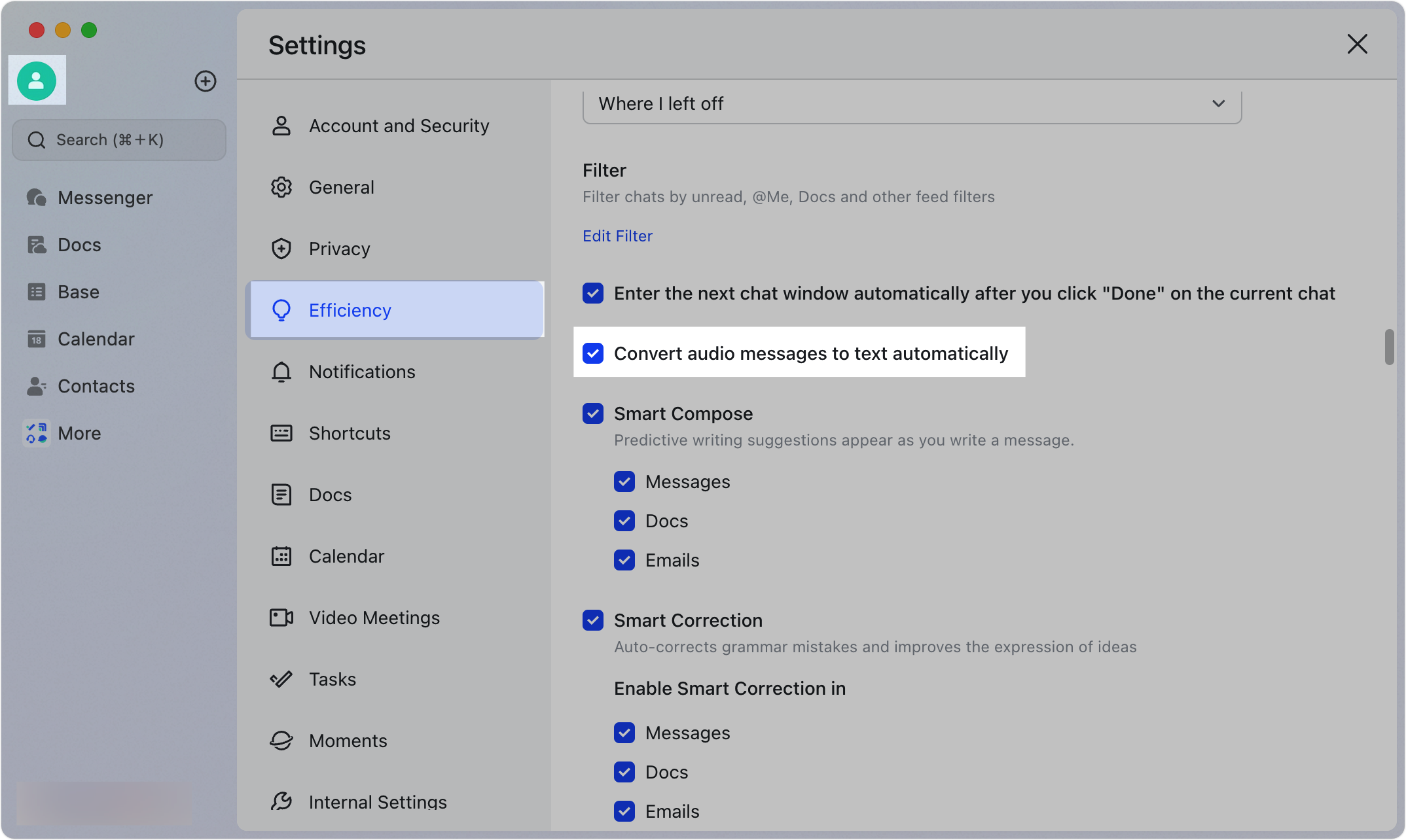Go to Base in sidebar

coord(63,292)
